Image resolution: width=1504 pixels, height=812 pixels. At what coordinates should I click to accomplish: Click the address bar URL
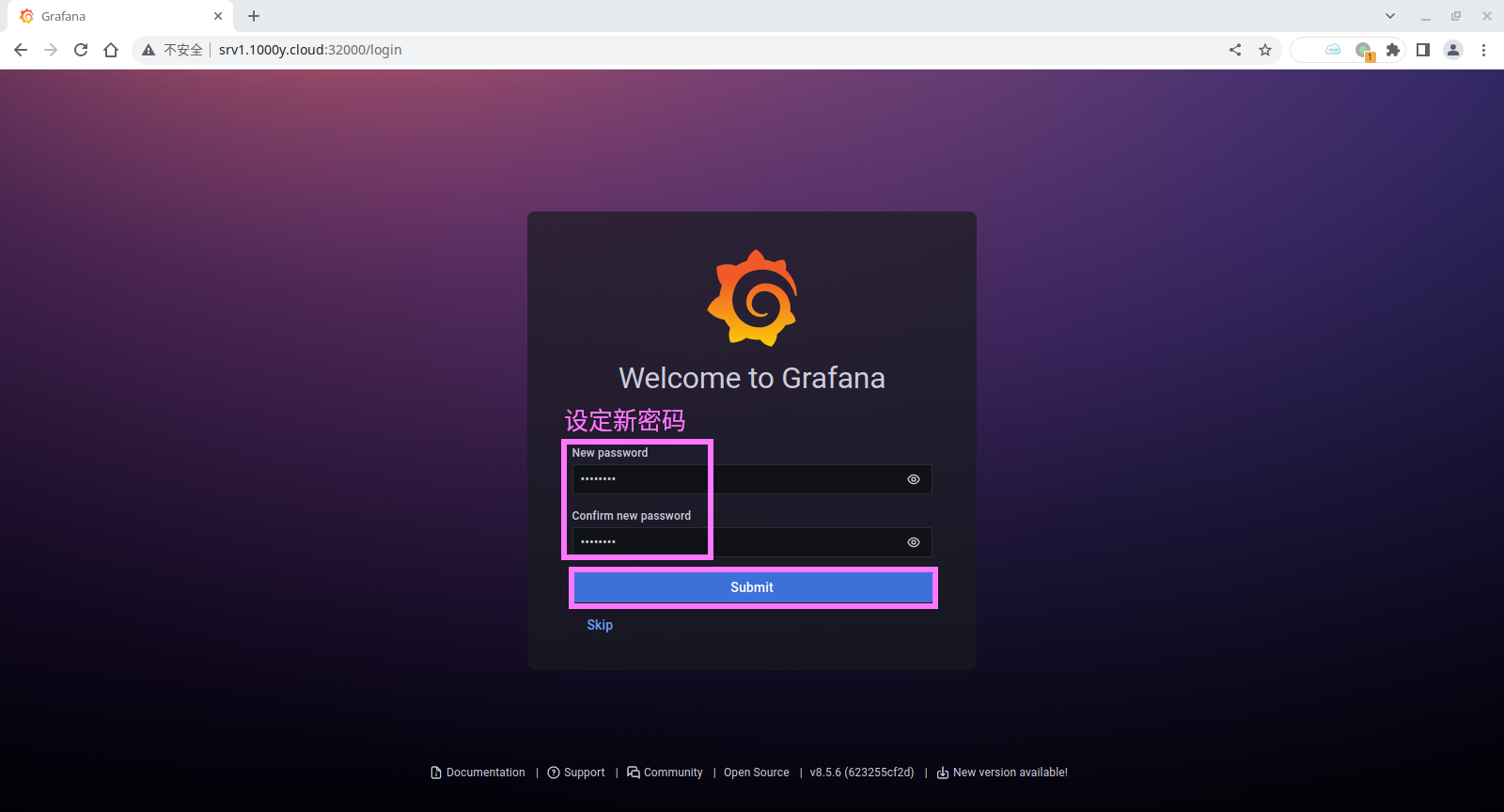310,50
